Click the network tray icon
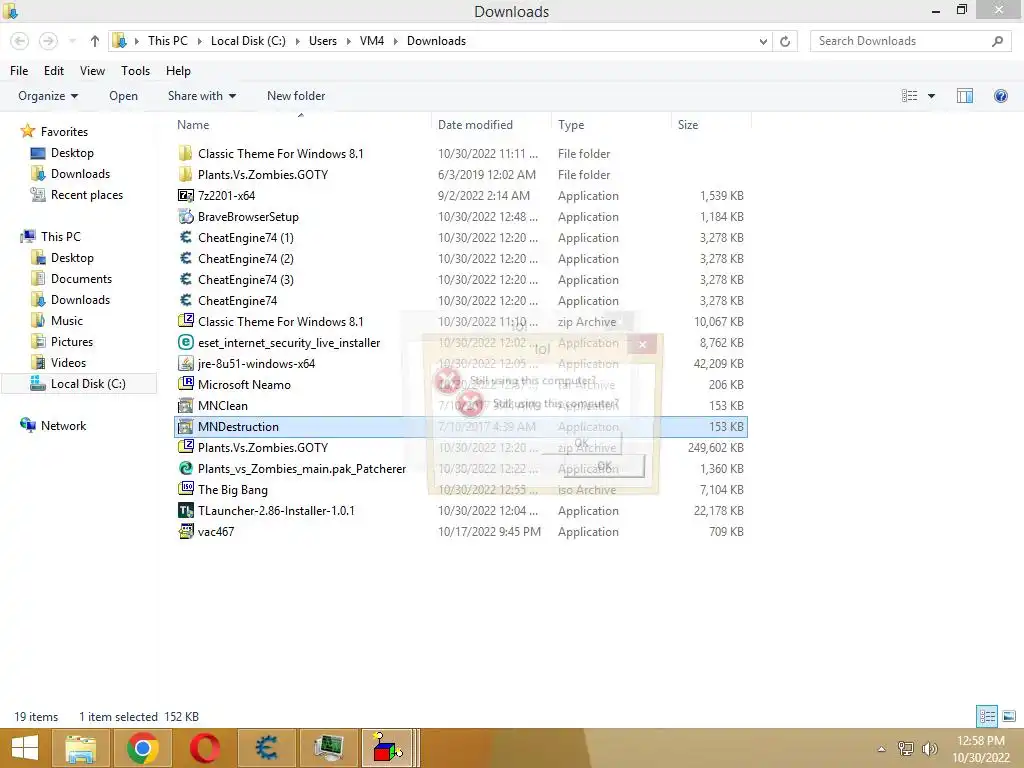The image size is (1024, 768). 906,749
